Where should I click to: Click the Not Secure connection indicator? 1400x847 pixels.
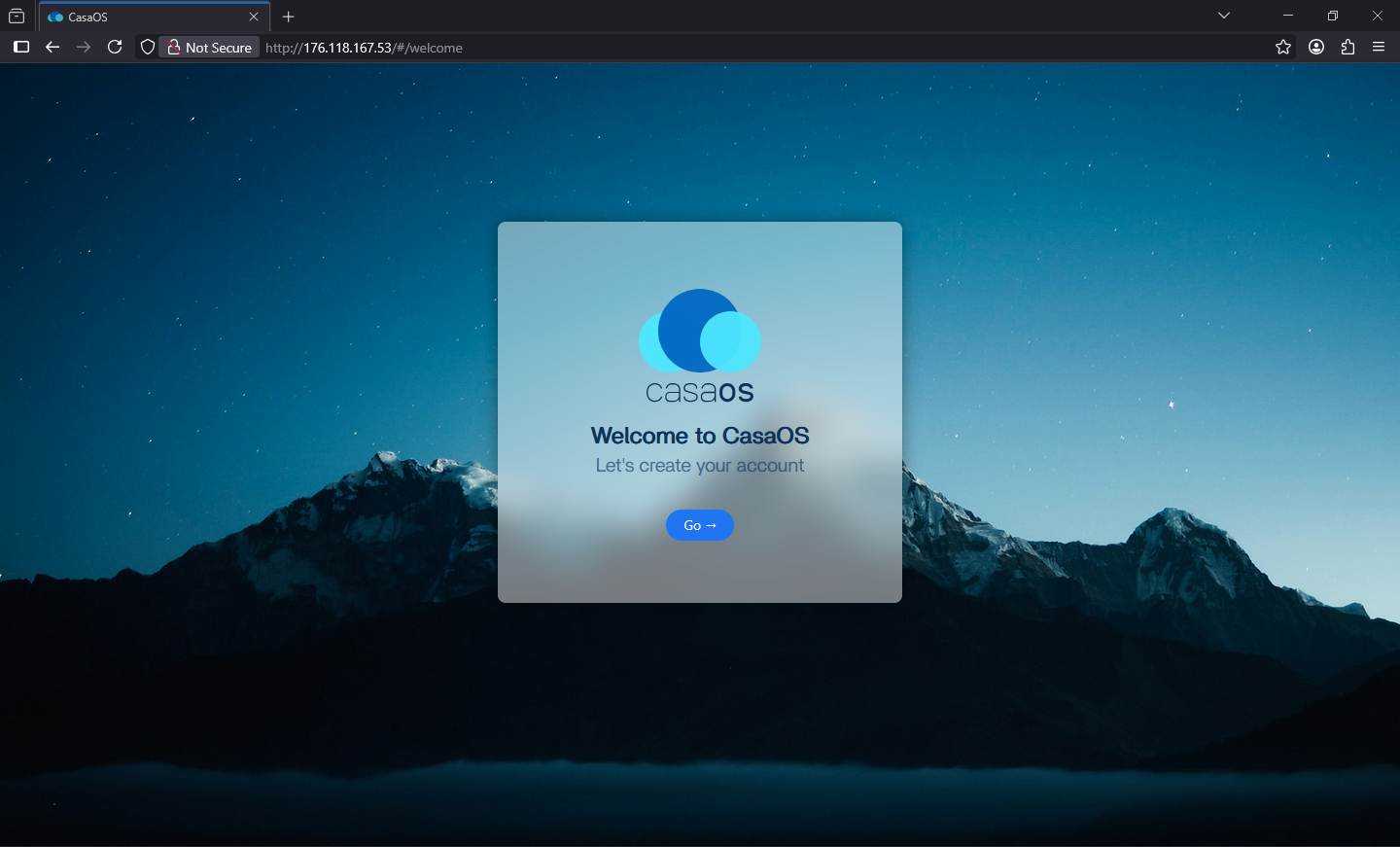(x=209, y=47)
